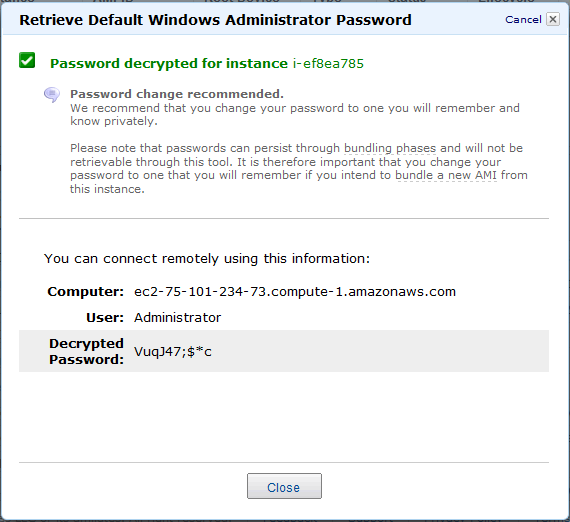
Task: Click the 'We recommend that you change' paragraph
Action: [295, 115]
